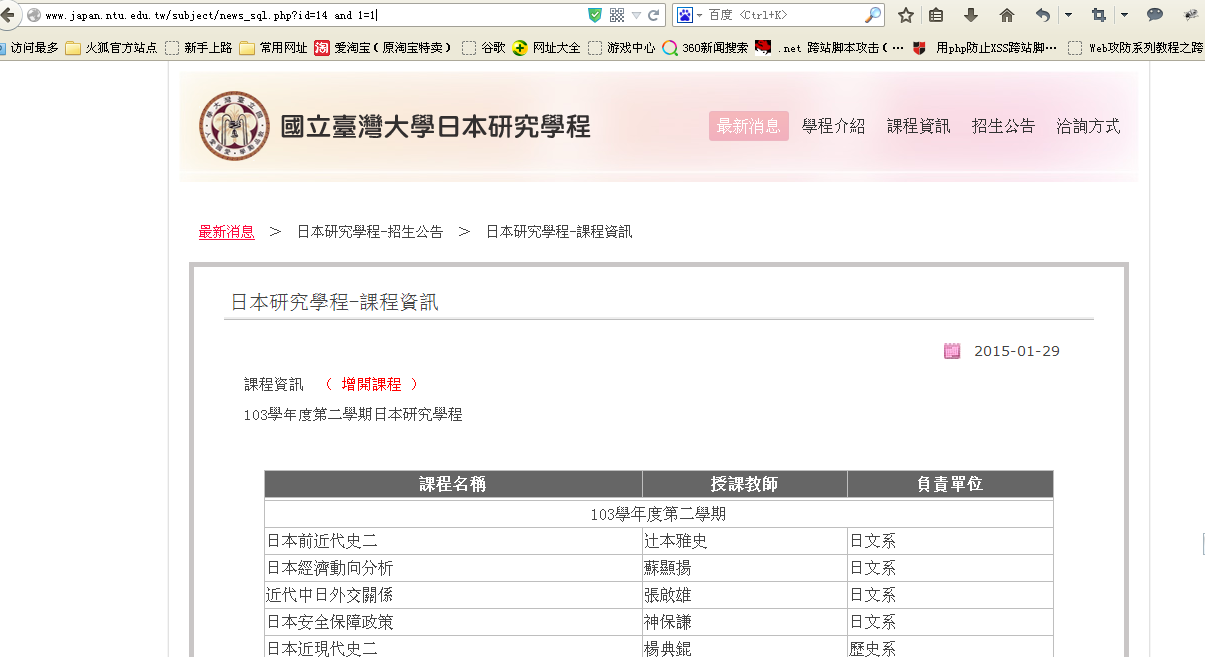Open the chat bubble icon

[x=1155, y=15]
